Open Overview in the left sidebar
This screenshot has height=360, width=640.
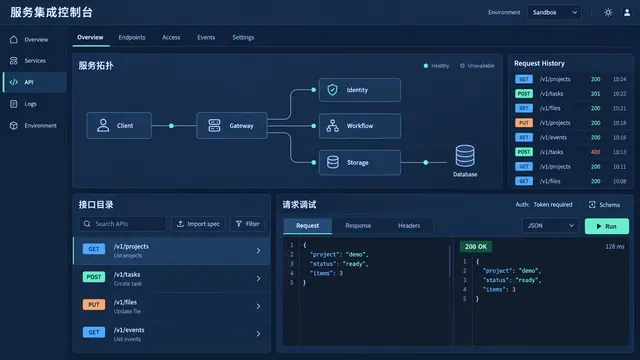click(x=34, y=40)
